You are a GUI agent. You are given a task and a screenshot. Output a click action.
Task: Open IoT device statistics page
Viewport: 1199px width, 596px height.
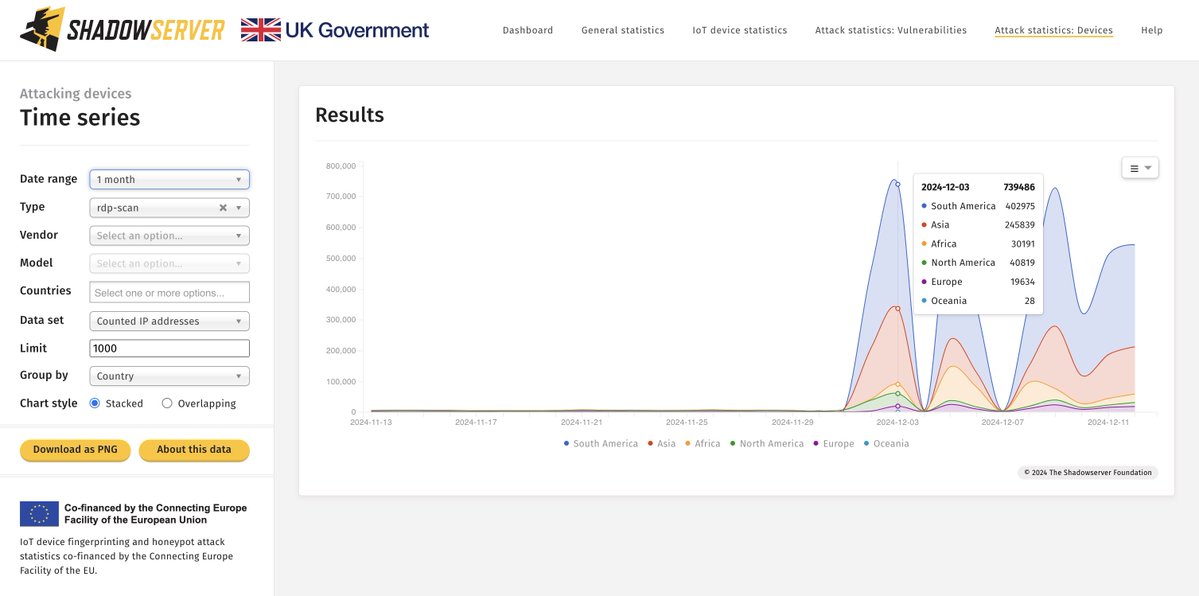(739, 31)
